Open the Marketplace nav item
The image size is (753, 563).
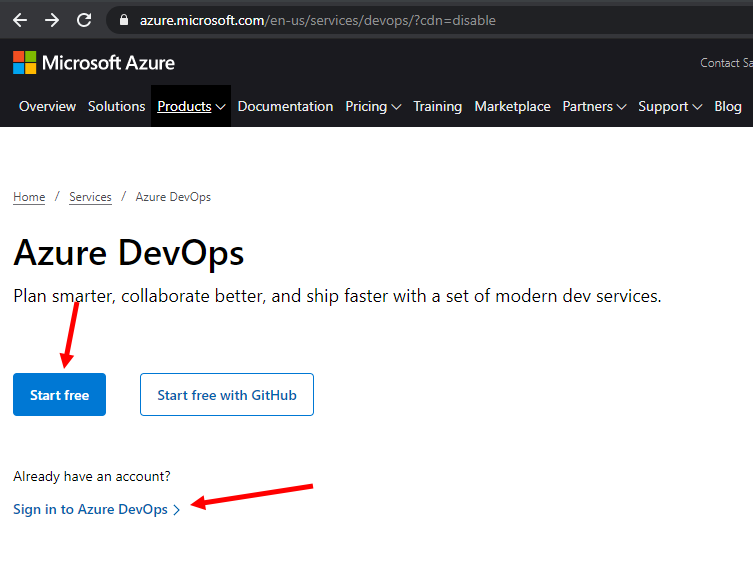[512, 106]
